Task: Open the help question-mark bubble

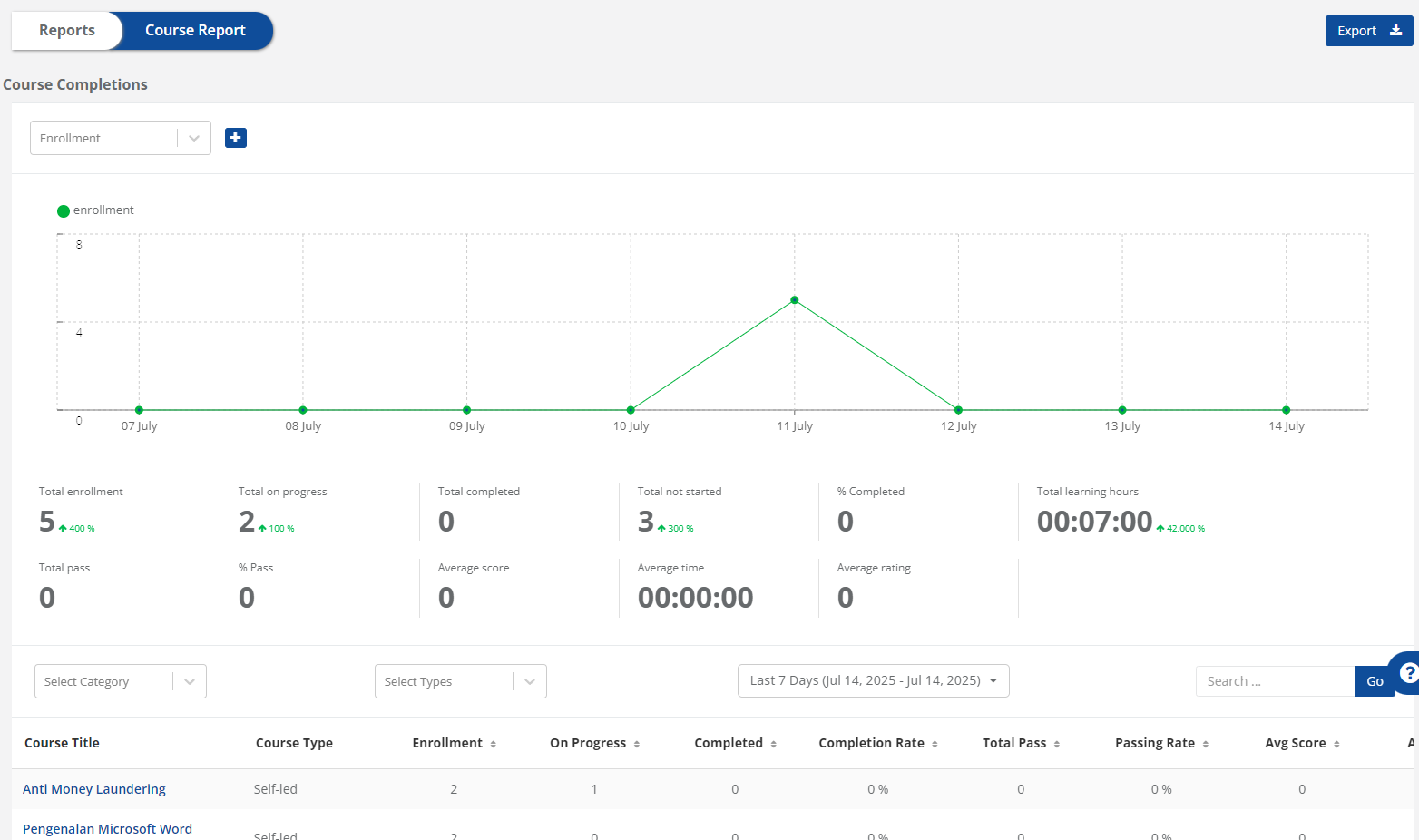Action: pyautogui.click(x=1408, y=673)
